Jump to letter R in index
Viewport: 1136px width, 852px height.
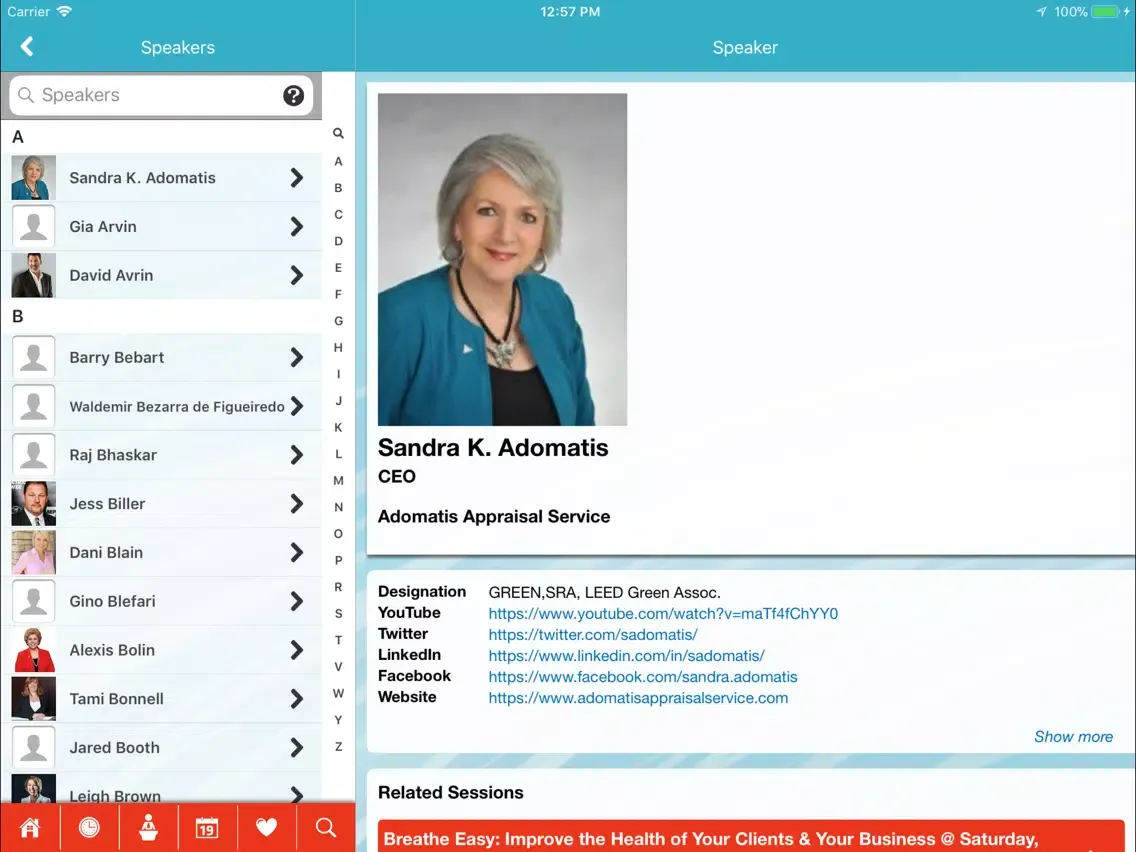coord(338,587)
